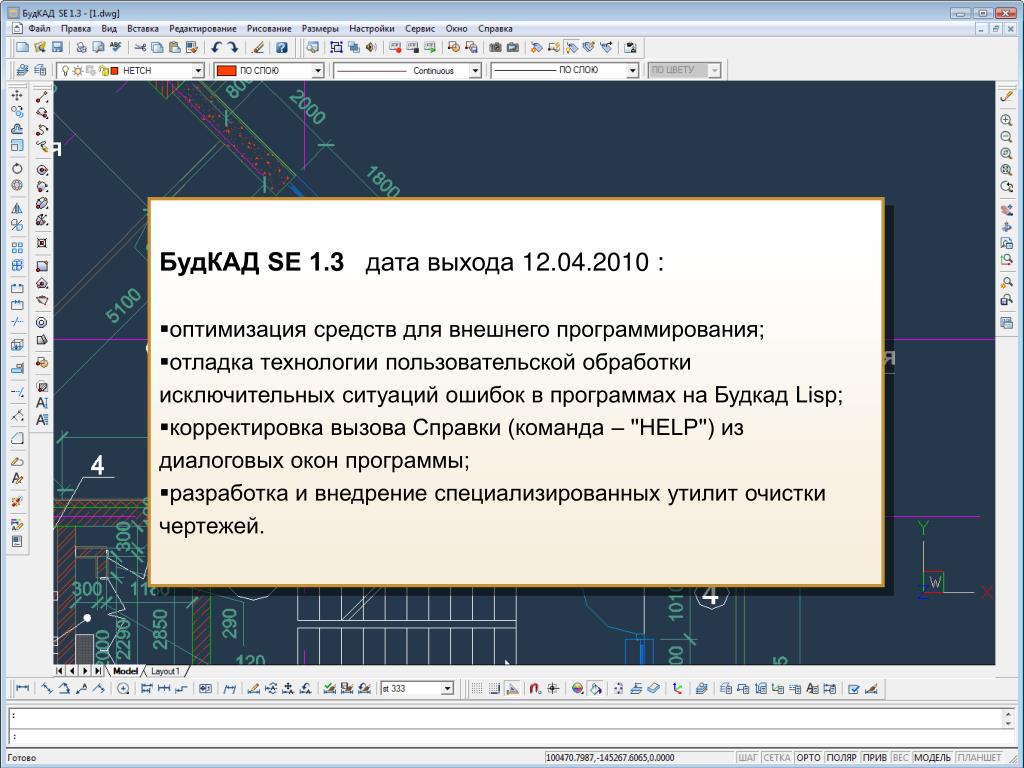Select the Line drawing tool
Screen dimensions: 1024x768
[42, 97]
